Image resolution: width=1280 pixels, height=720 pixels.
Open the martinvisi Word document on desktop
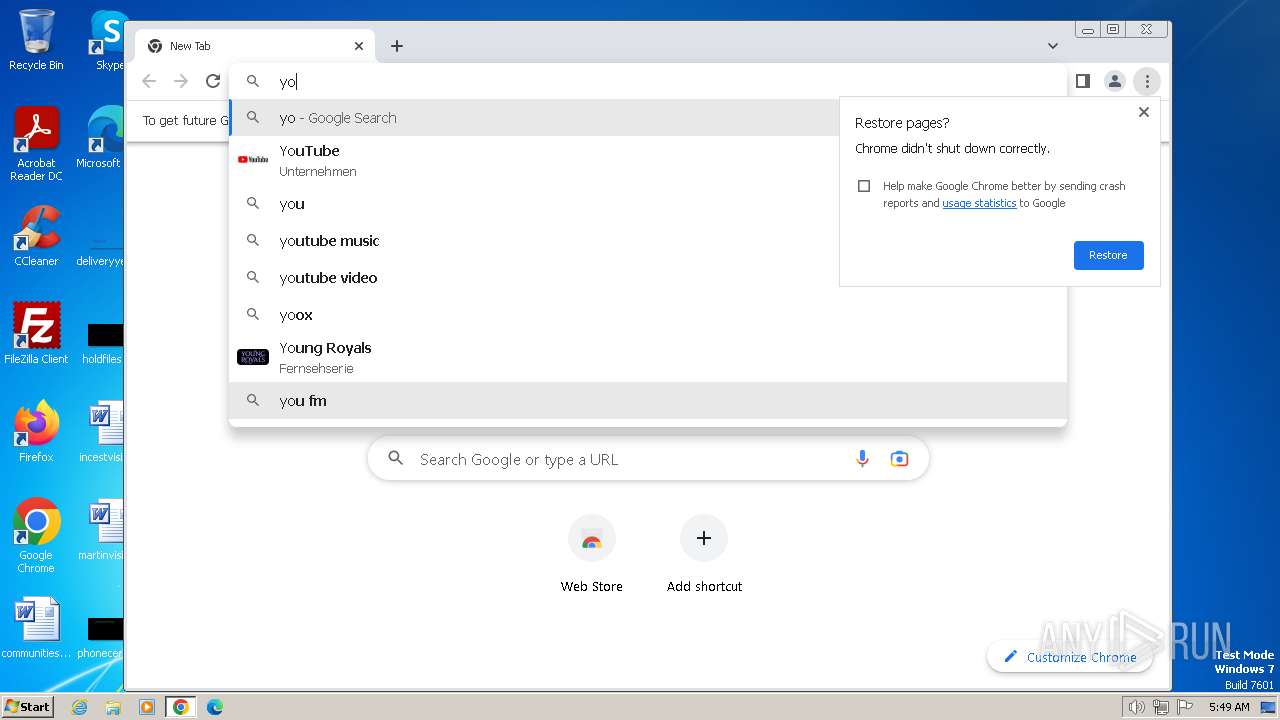click(100, 530)
